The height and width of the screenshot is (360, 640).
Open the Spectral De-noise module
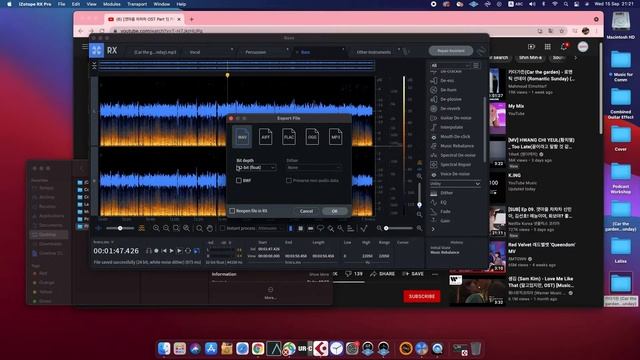pos(457,155)
